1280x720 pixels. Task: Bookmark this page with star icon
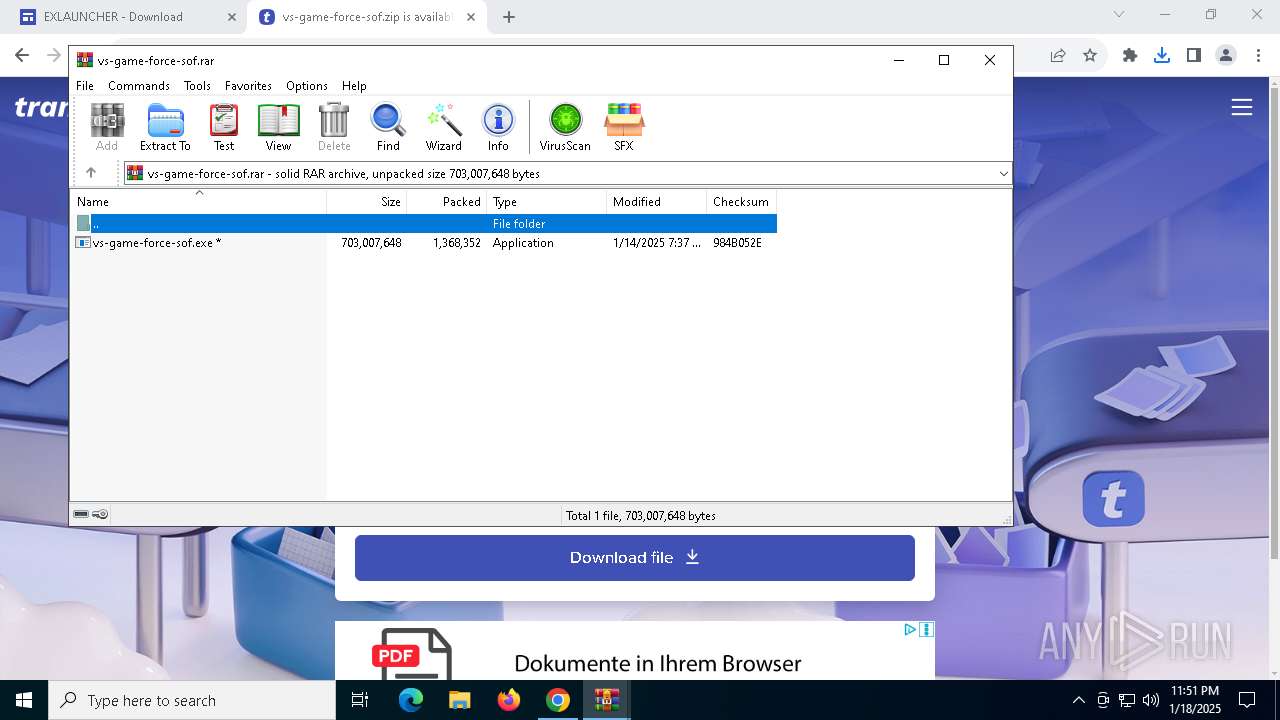[1090, 56]
